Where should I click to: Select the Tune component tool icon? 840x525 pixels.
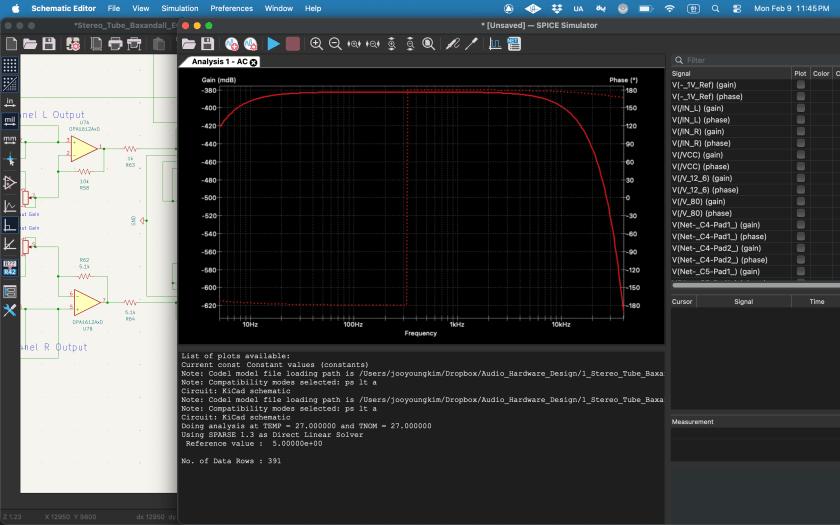470,44
